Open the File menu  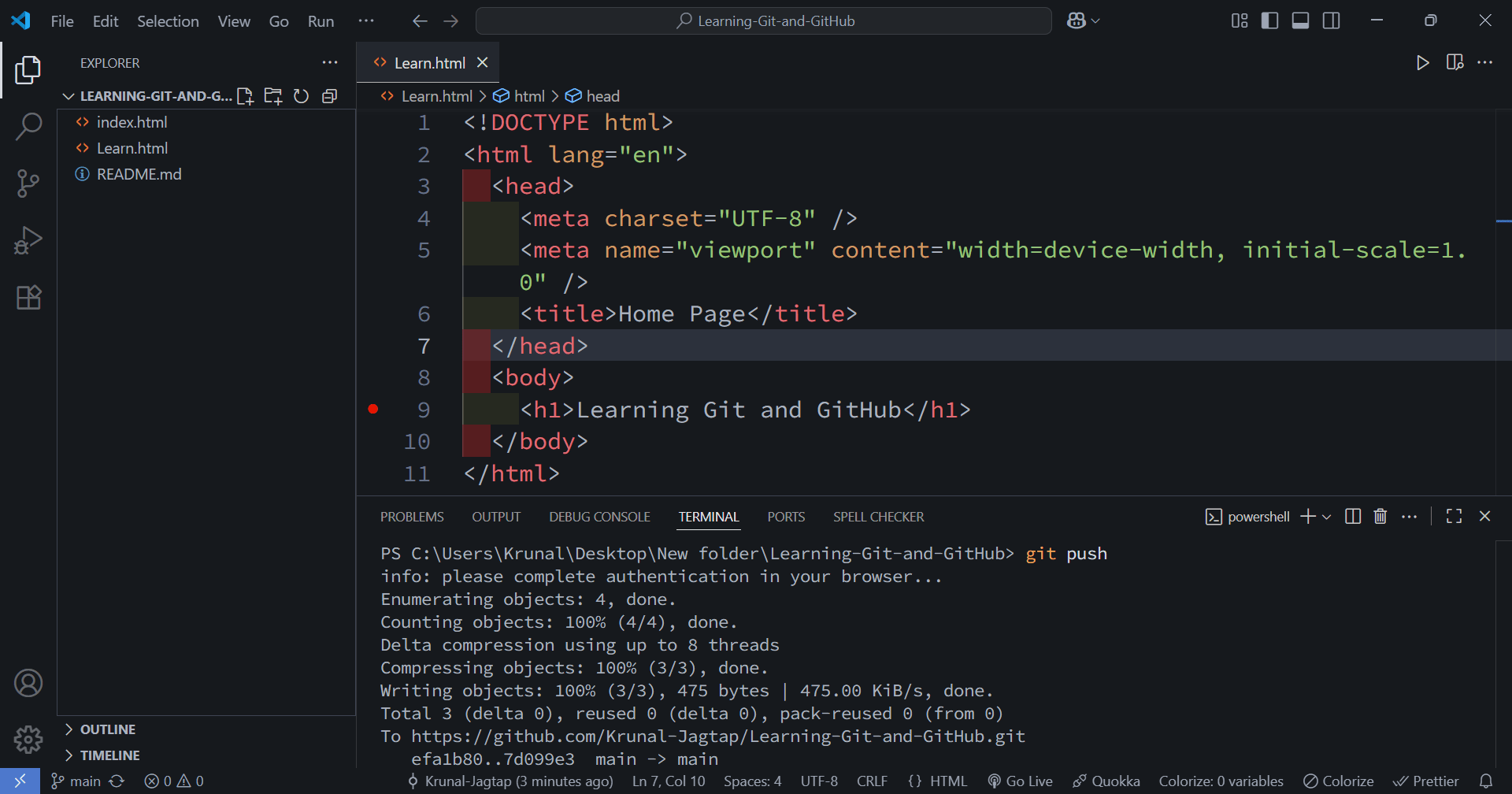62,21
